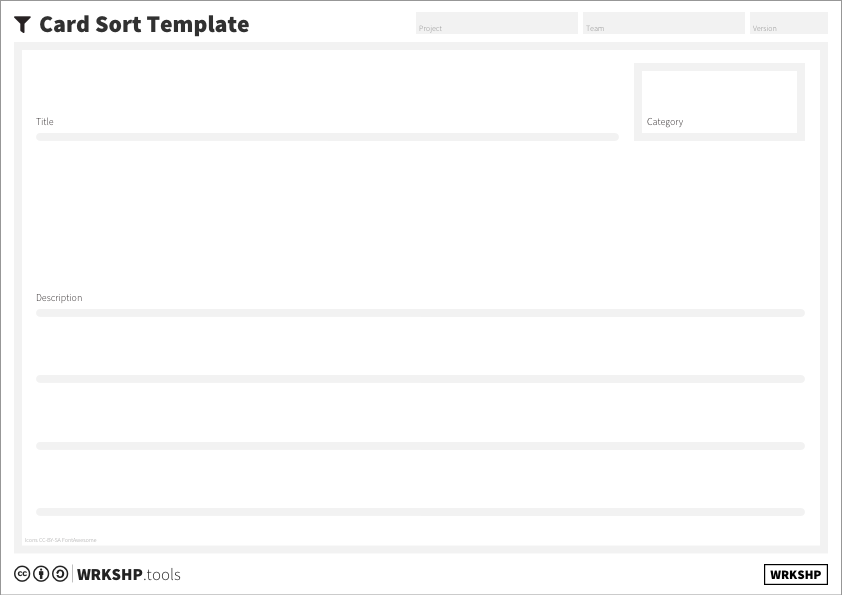Click the third Description writing line
Image resolution: width=842 pixels, height=595 pixels.
(x=420, y=446)
